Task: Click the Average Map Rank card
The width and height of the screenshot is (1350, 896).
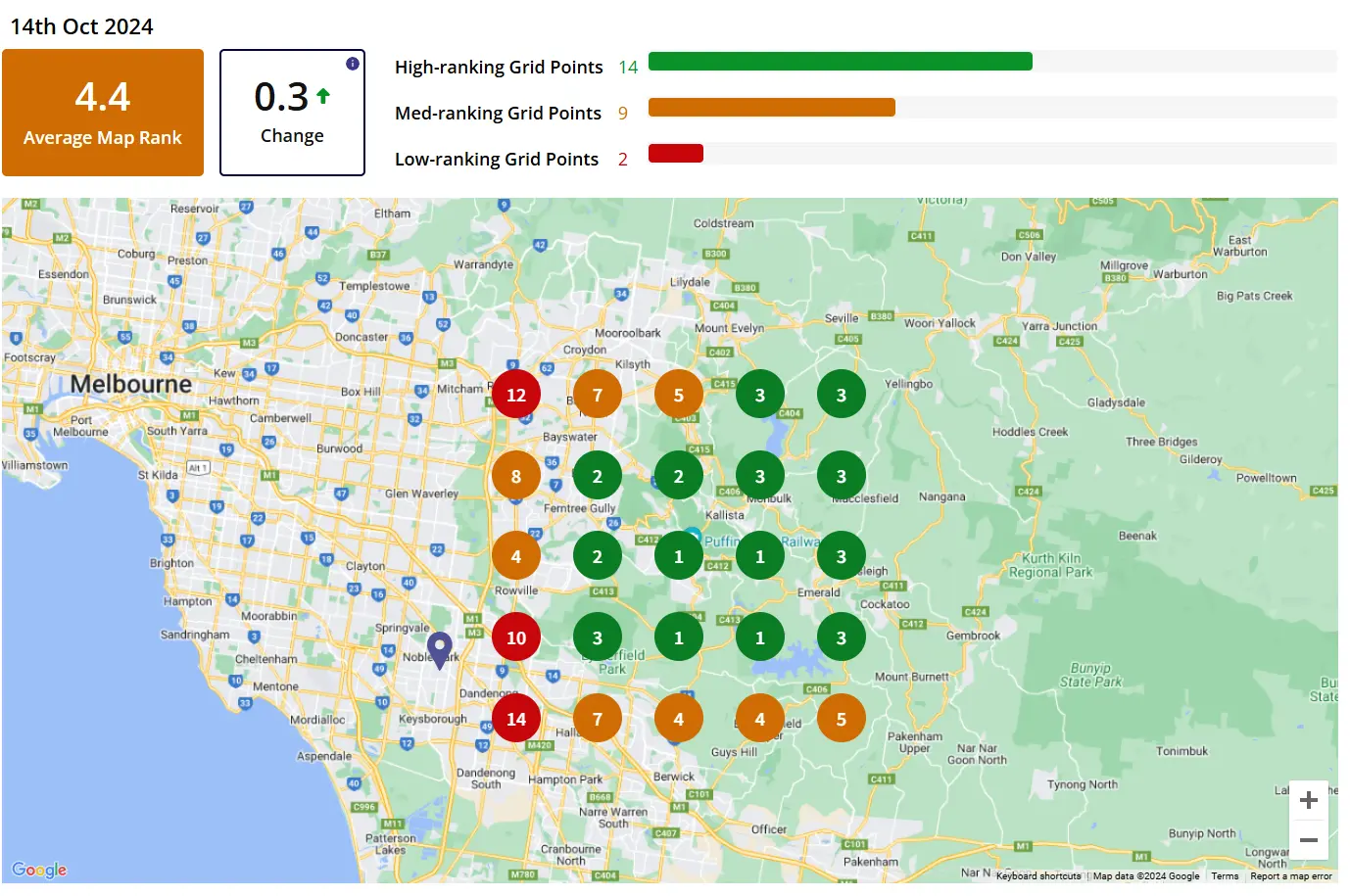Action: (103, 113)
